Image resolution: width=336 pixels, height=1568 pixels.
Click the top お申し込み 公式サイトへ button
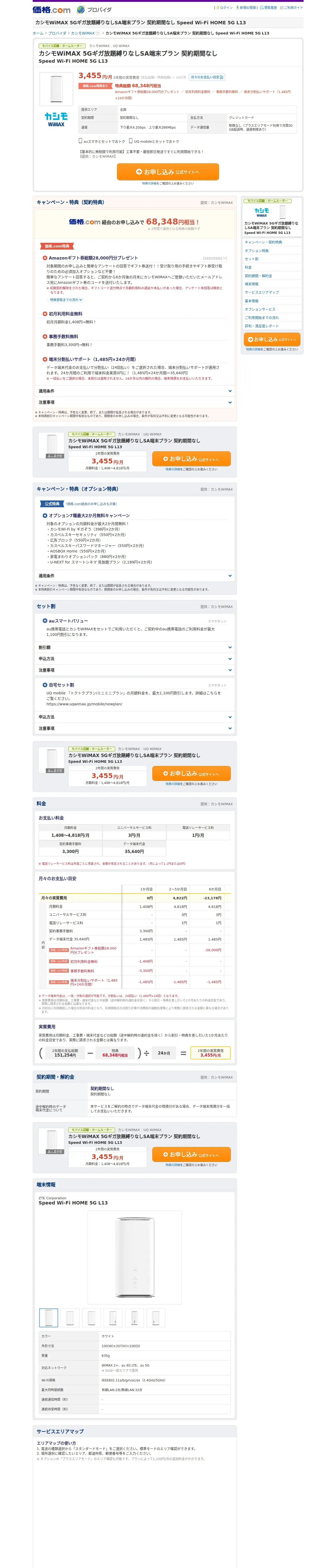click(168, 172)
